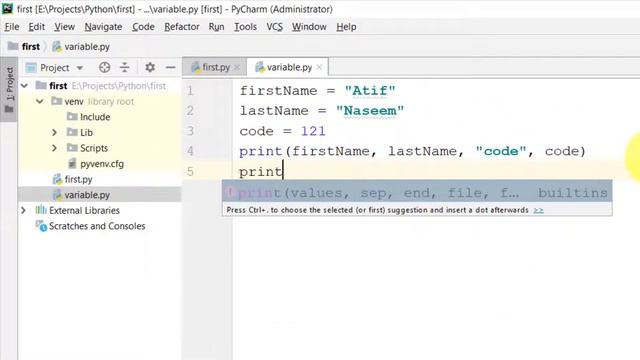Open the Edit menu
Viewport: 640px width, 360px height.
pos(36,27)
